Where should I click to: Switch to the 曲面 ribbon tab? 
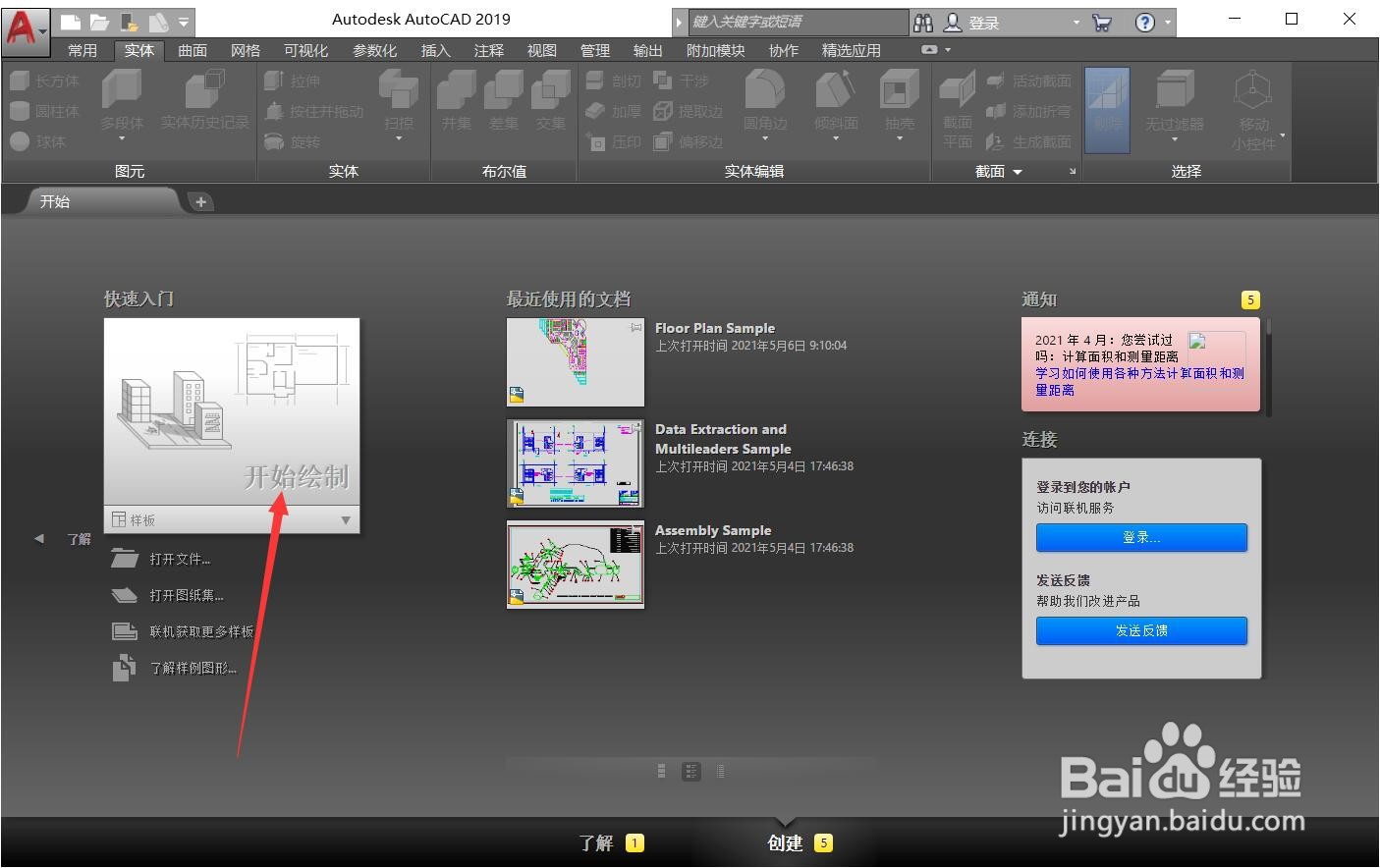pyautogui.click(x=193, y=50)
